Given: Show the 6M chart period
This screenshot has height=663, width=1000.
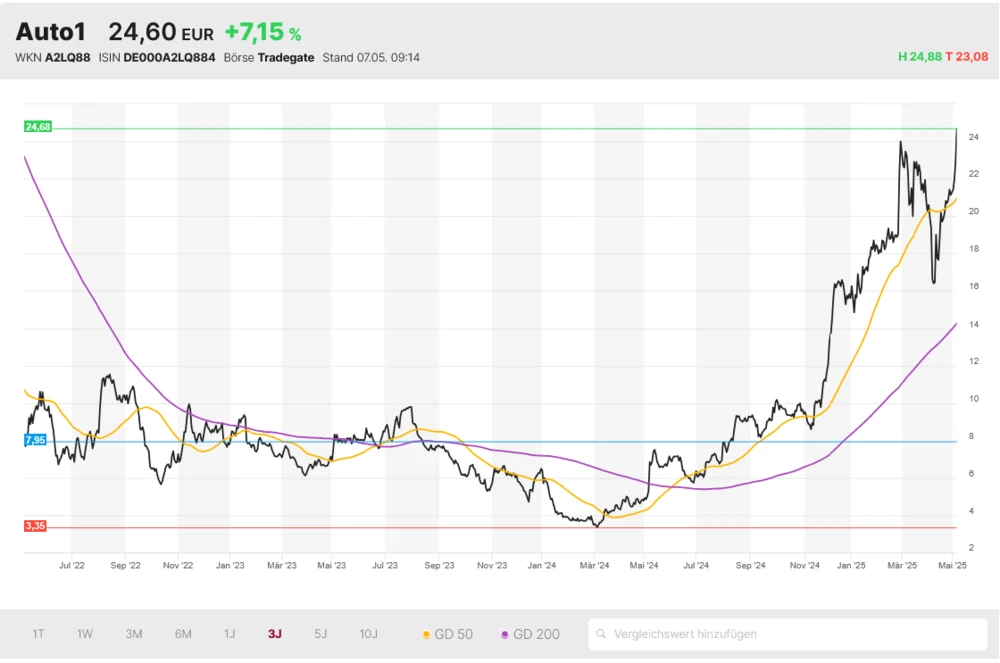Looking at the screenshot, I should click(183, 634).
